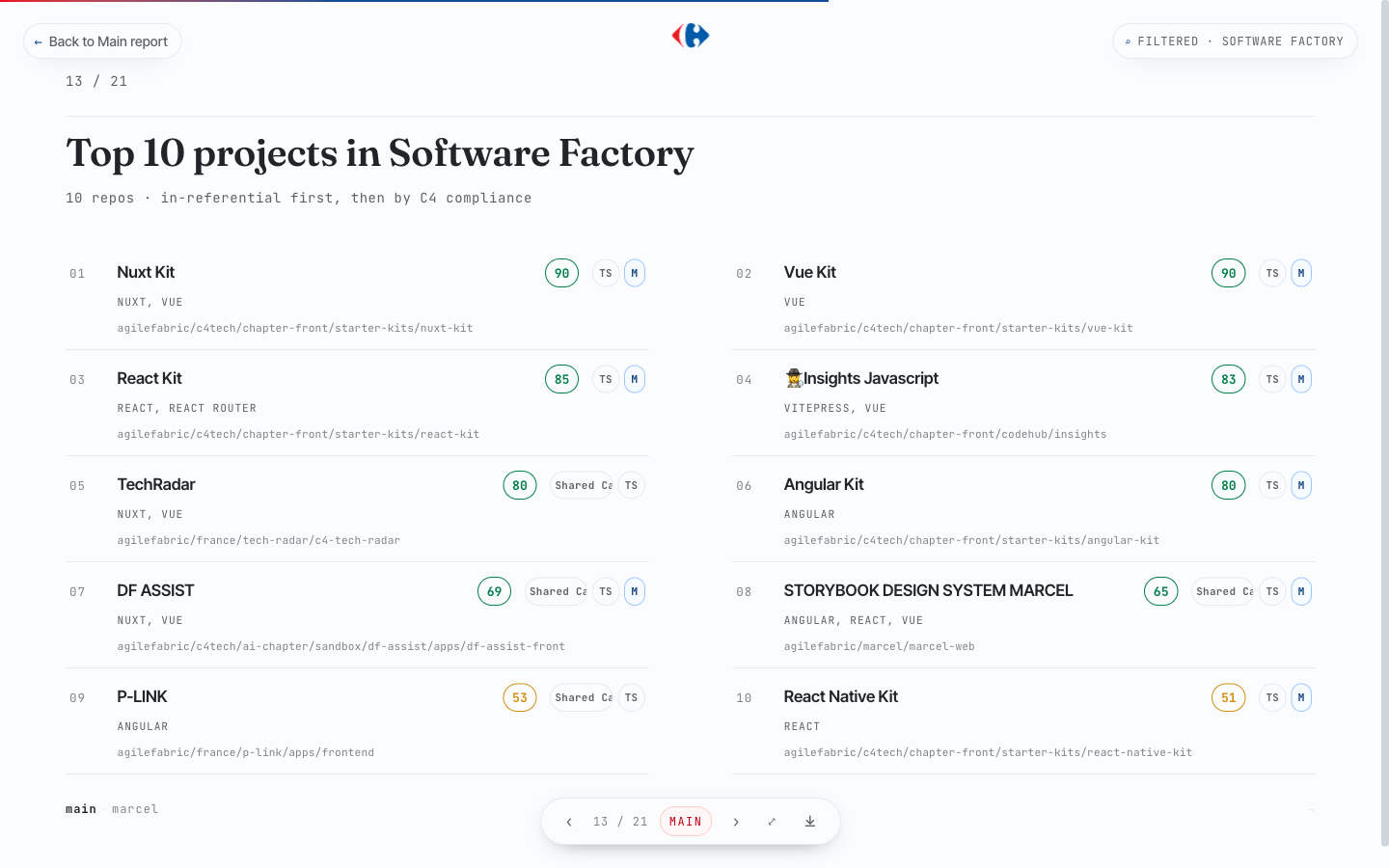Click the M badge on DF ASSIST
This screenshot has width=1389, height=868.
pyautogui.click(x=635, y=591)
